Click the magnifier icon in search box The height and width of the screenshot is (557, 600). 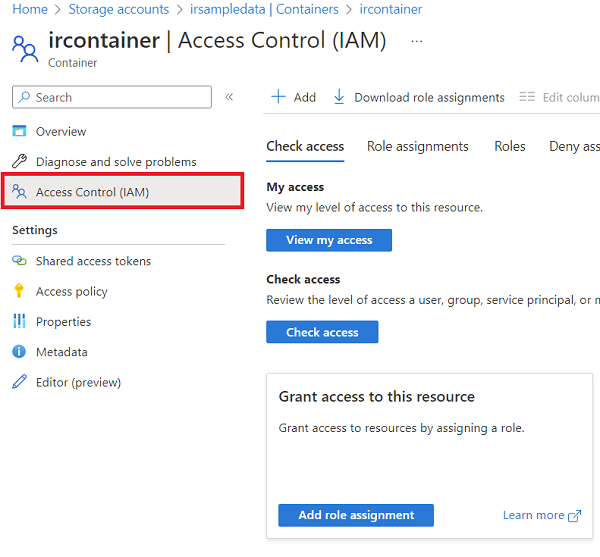pos(24,97)
